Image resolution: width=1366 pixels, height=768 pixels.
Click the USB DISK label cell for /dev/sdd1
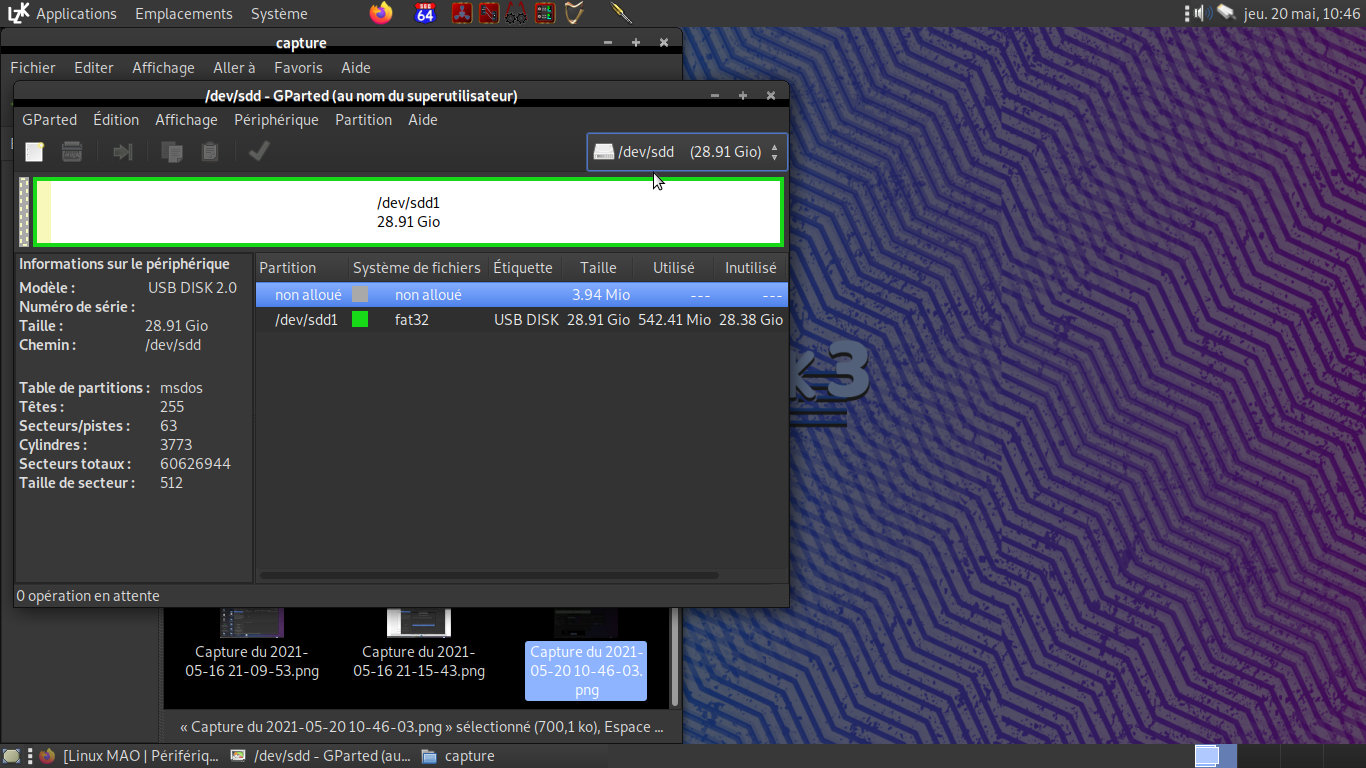[527, 320]
